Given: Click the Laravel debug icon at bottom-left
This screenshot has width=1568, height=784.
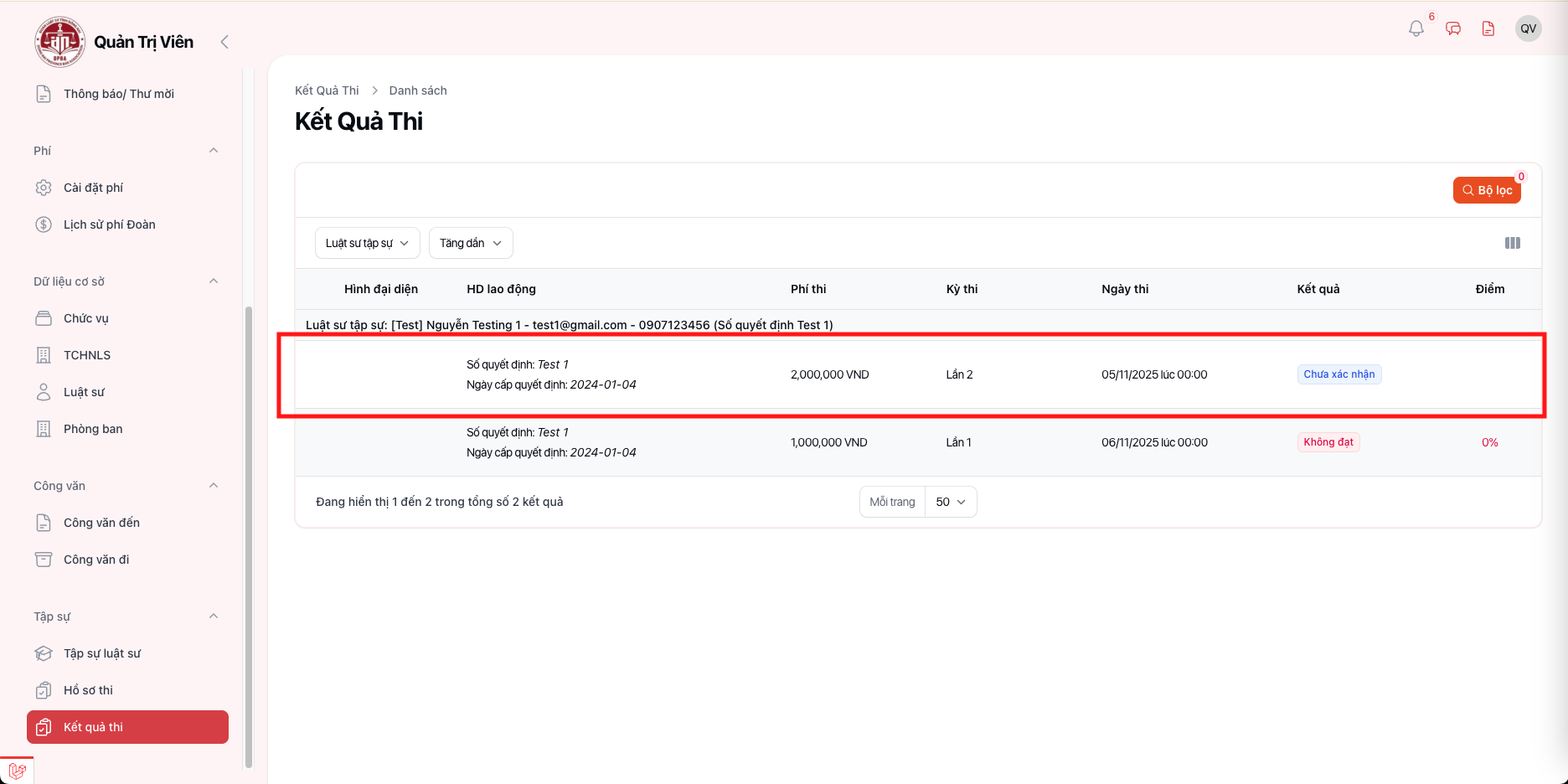Looking at the screenshot, I should click(17, 771).
